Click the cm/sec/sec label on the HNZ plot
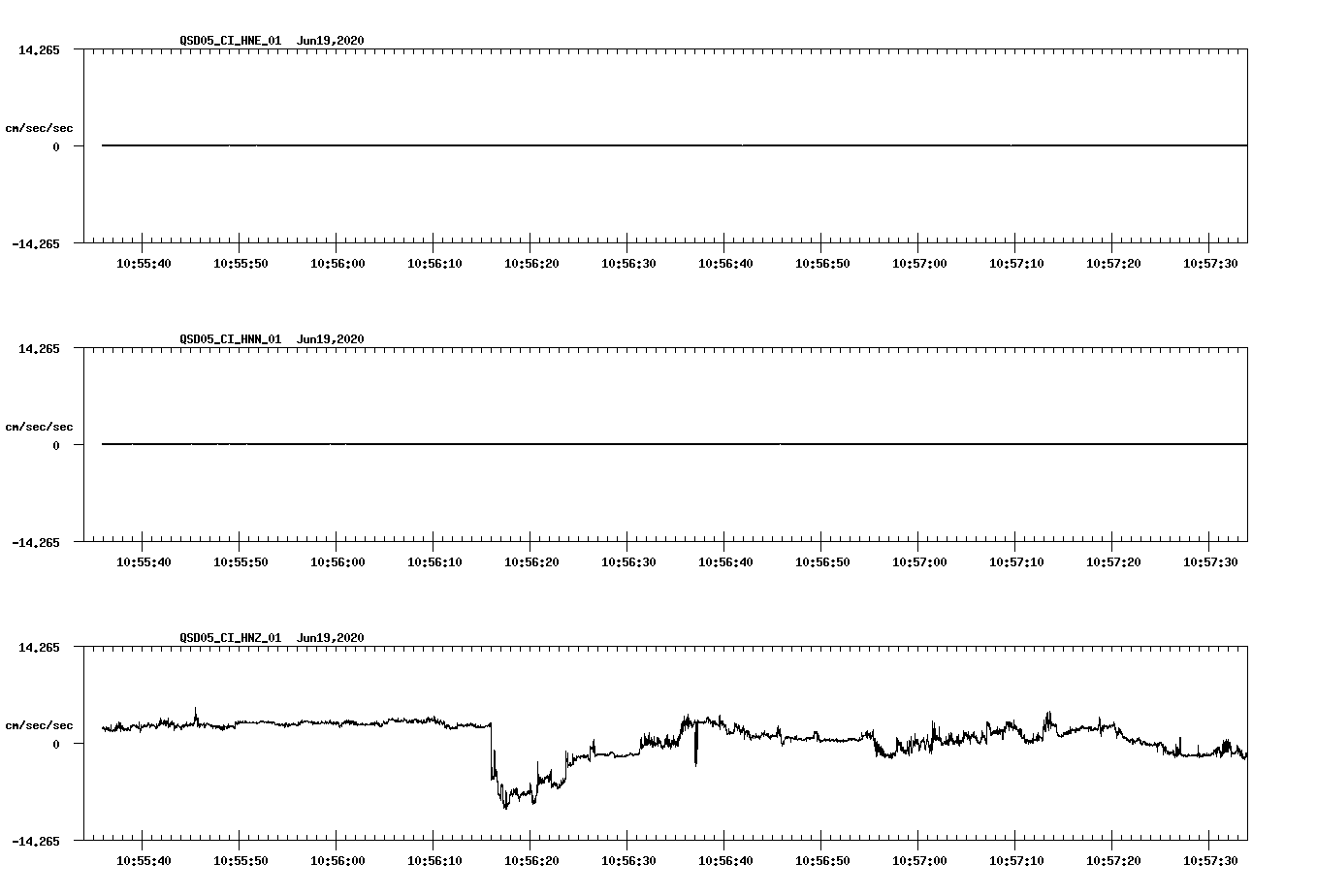Viewport: 1317px width, 896px height. (x=39, y=725)
